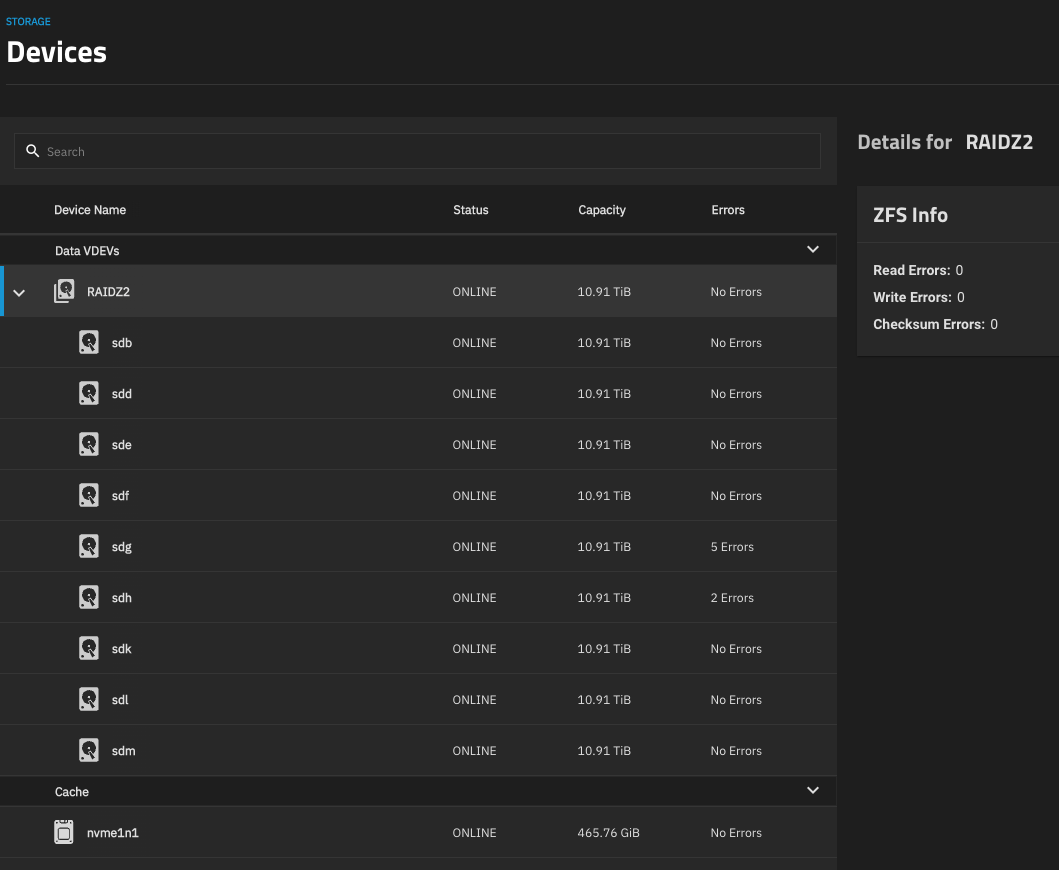This screenshot has width=1059, height=870.
Task: Select the sde device name
Action: click(x=122, y=444)
